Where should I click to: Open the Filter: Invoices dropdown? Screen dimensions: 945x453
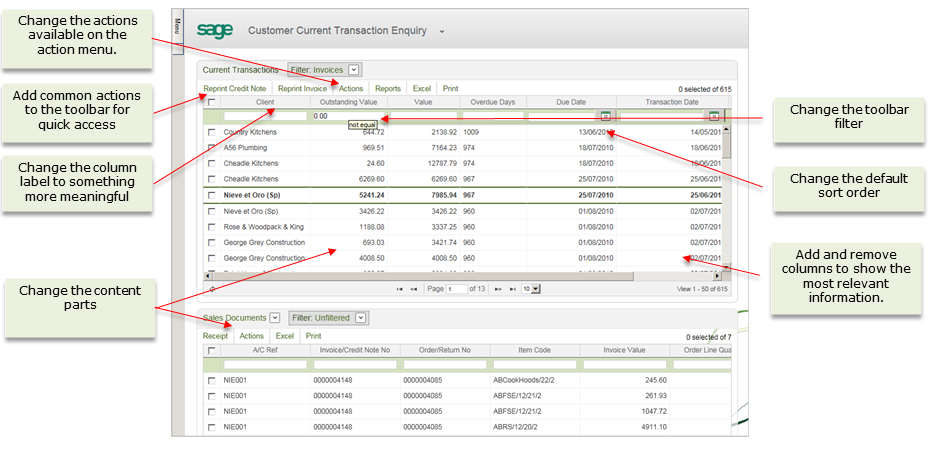[x=354, y=70]
